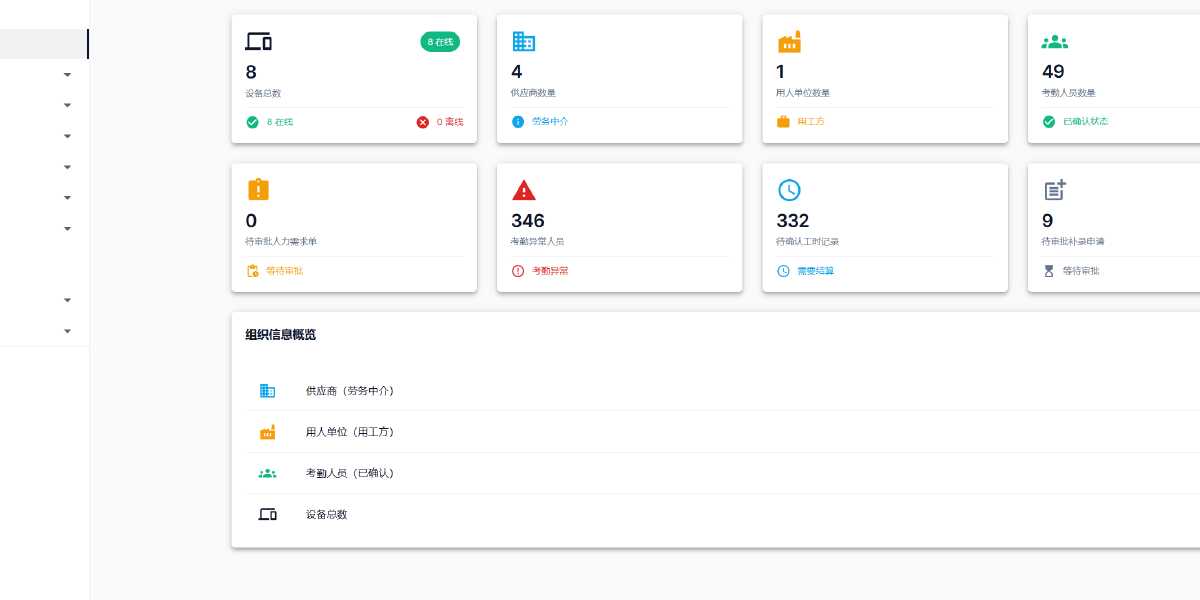Click the red X icon beside 0 离线
This screenshot has height=600, width=1200.
point(422,122)
